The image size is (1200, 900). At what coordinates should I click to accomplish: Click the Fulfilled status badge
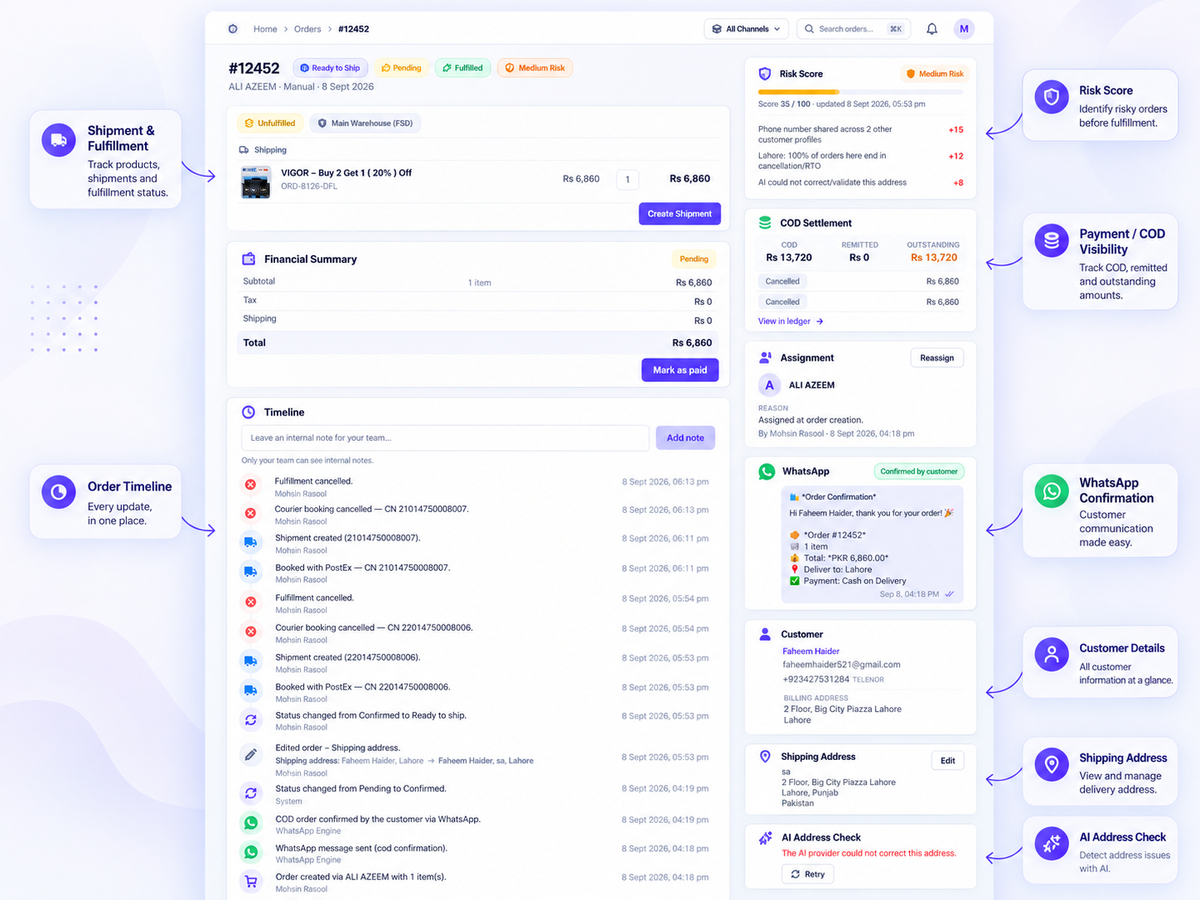tap(462, 68)
